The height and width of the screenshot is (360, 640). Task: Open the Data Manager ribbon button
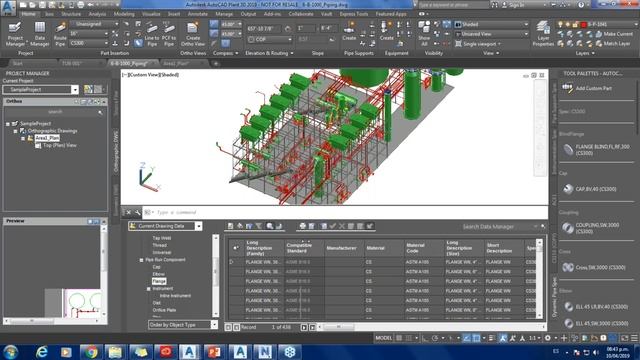point(40,34)
